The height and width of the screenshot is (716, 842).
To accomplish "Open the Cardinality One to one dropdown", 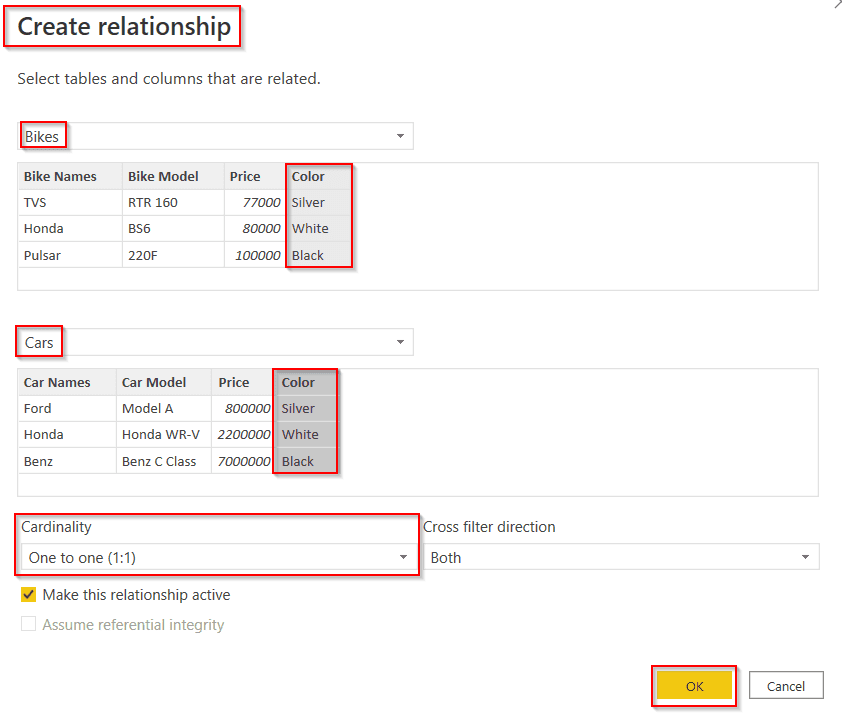I will (x=219, y=557).
